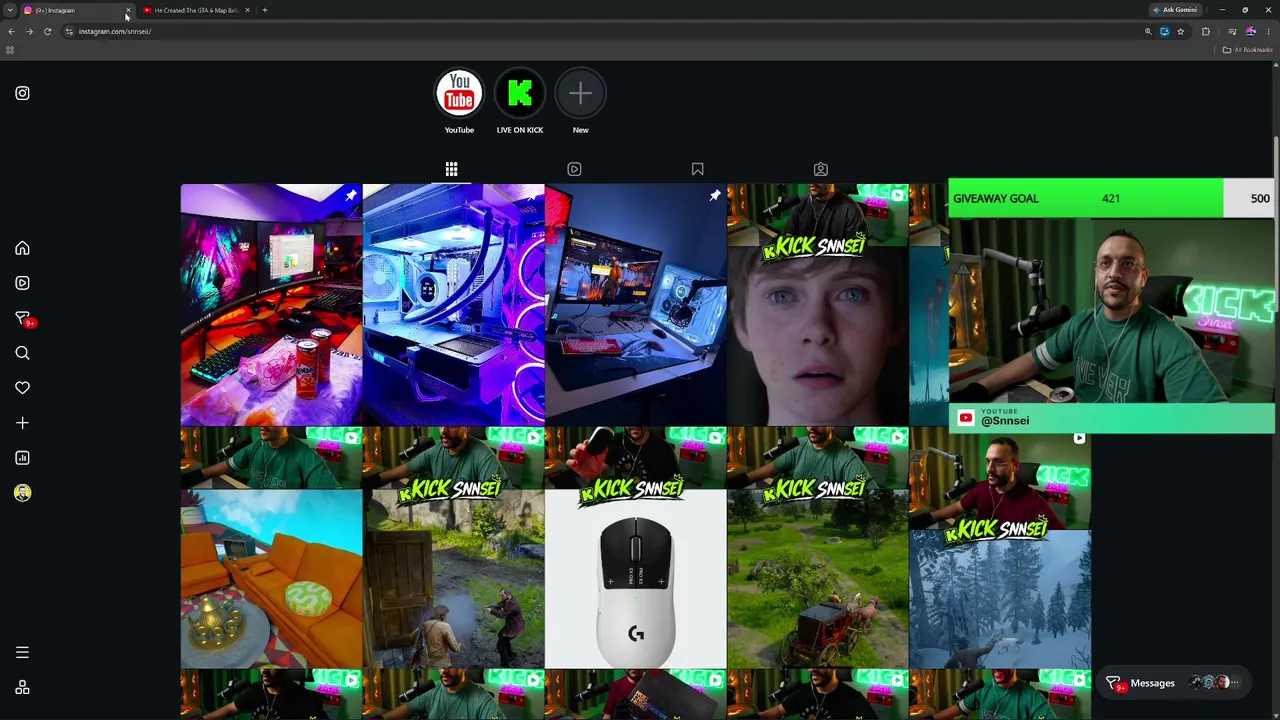1280x720 pixels.
Task: Open the Meta apps icon at sidebar bottom
Action: (22, 688)
